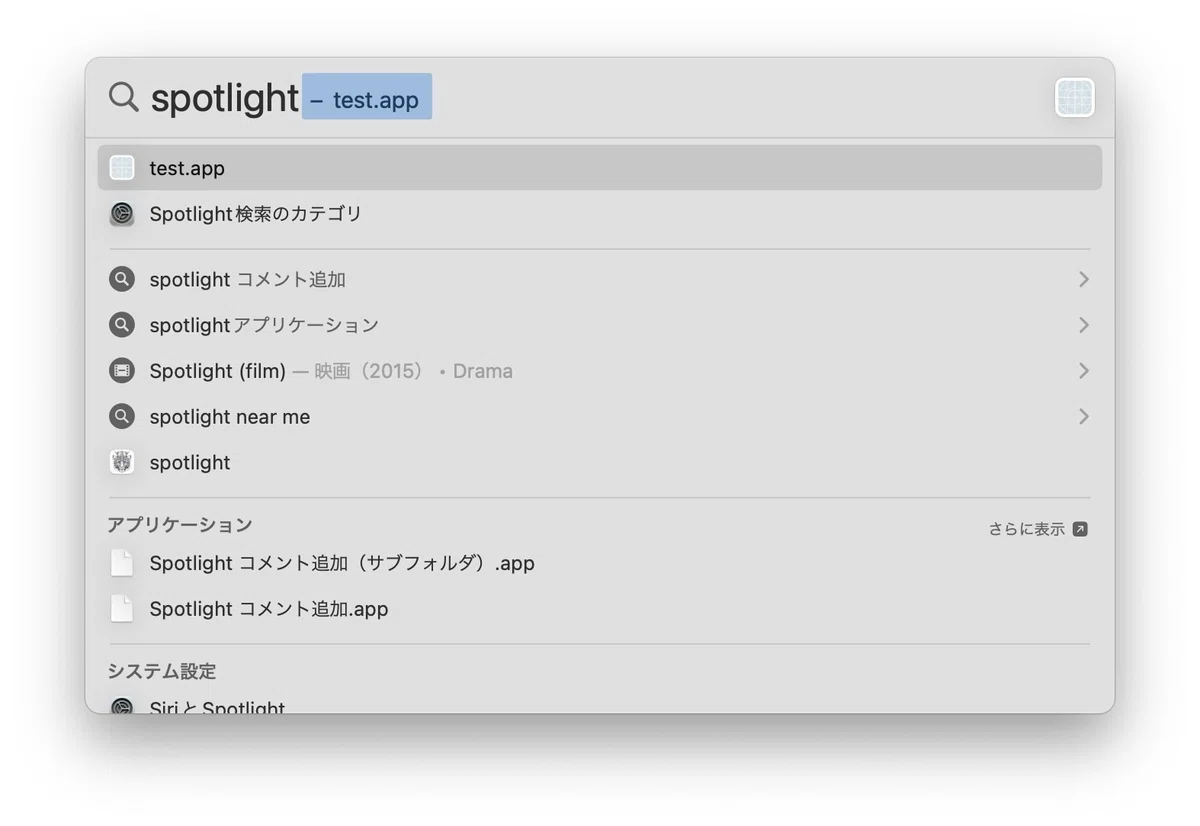Click file icon of Spotlight コメント追加（サブフォルダ）.app
Screen dimensions: 1200x826
(122, 563)
